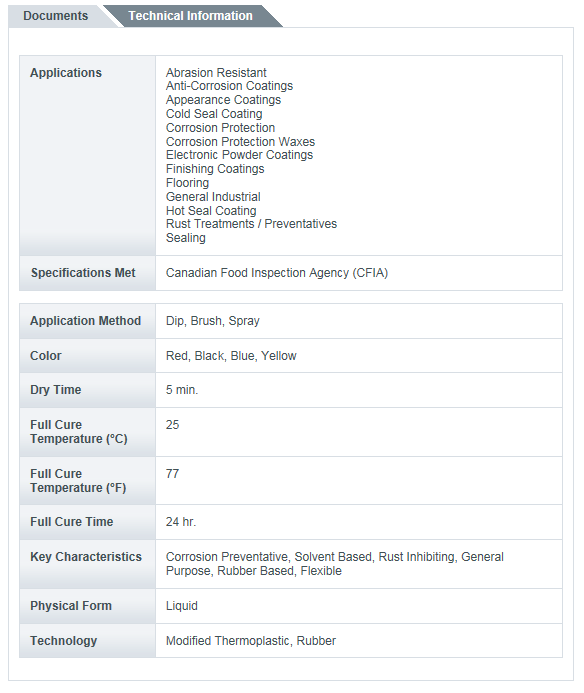Click Rust Treatments / Preventatives entry
Image resolution: width=584 pixels, height=693 pixels.
252,224
